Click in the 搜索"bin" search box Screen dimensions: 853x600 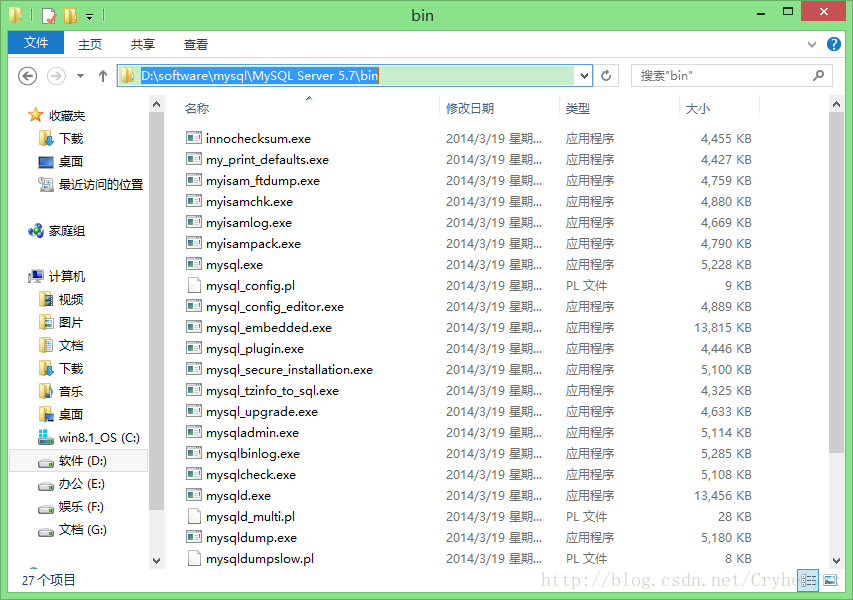pyautogui.click(x=731, y=76)
